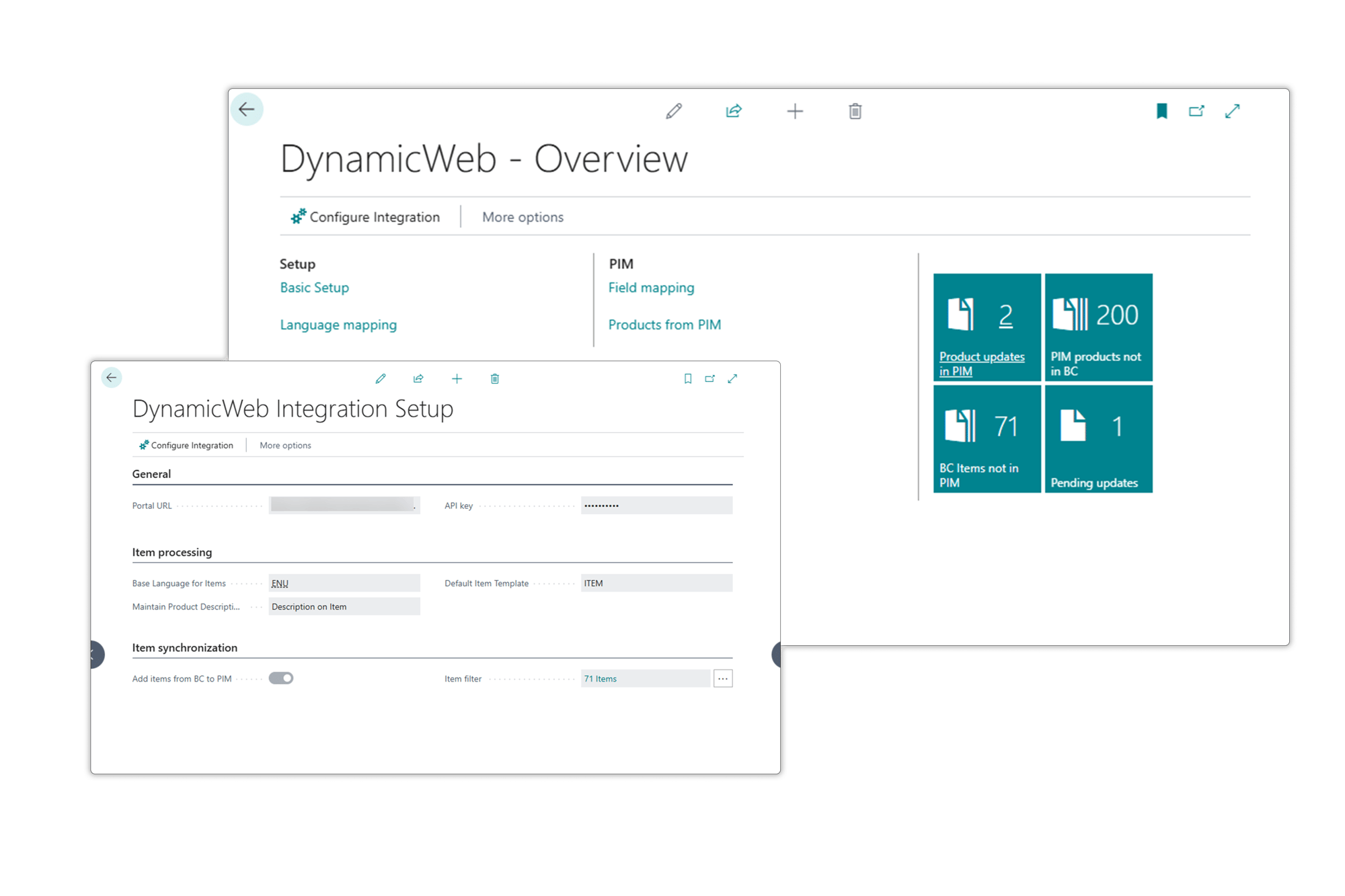Open the share icon on DynamicWeb Overview
The width and height of the screenshot is (1345, 896).
734,111
